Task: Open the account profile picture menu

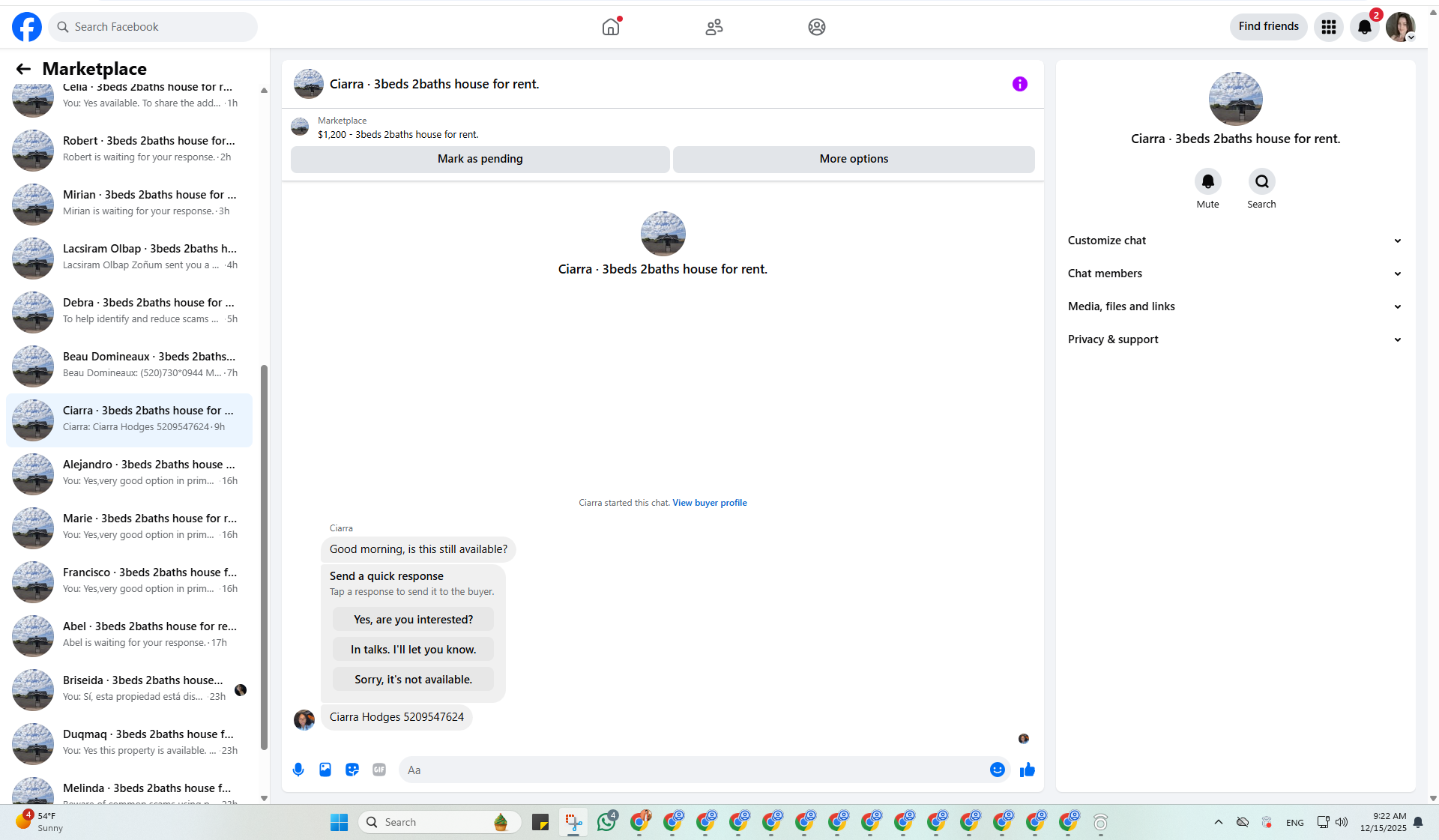Action: 1400,27
